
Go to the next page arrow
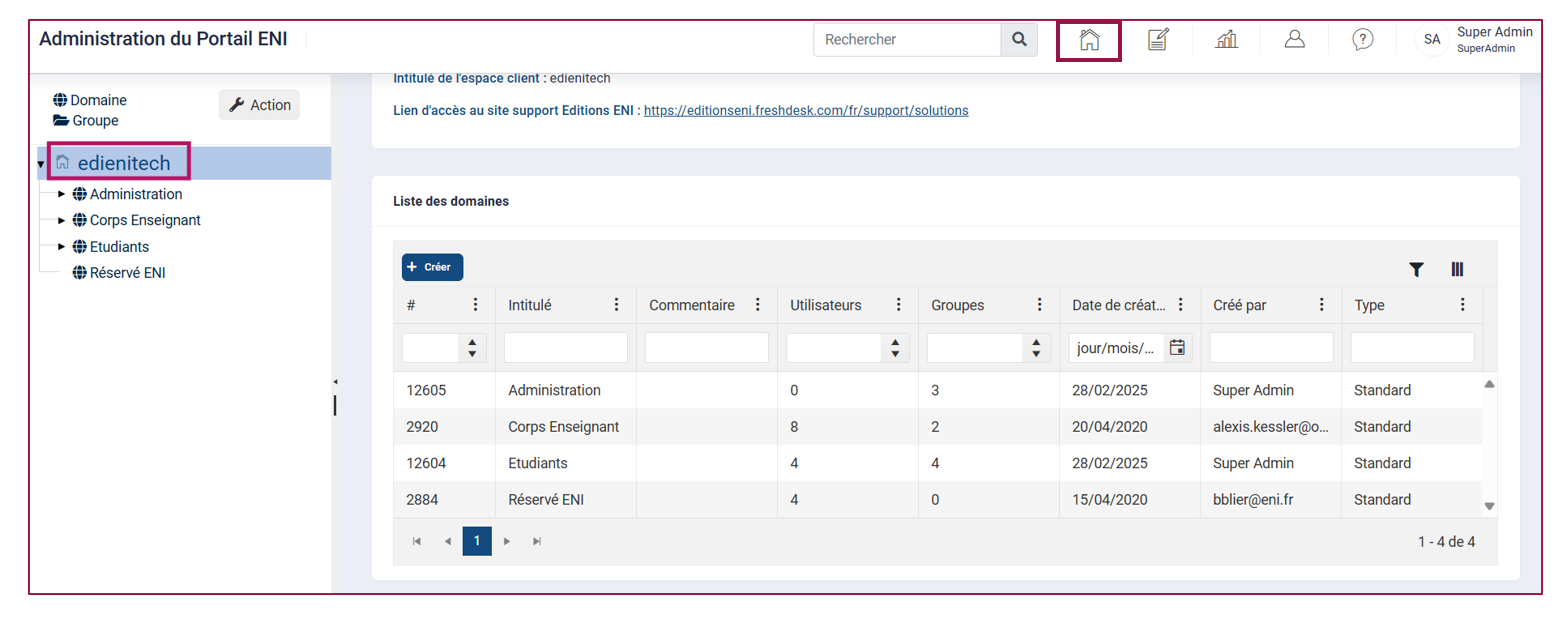[x=507, y=541]
